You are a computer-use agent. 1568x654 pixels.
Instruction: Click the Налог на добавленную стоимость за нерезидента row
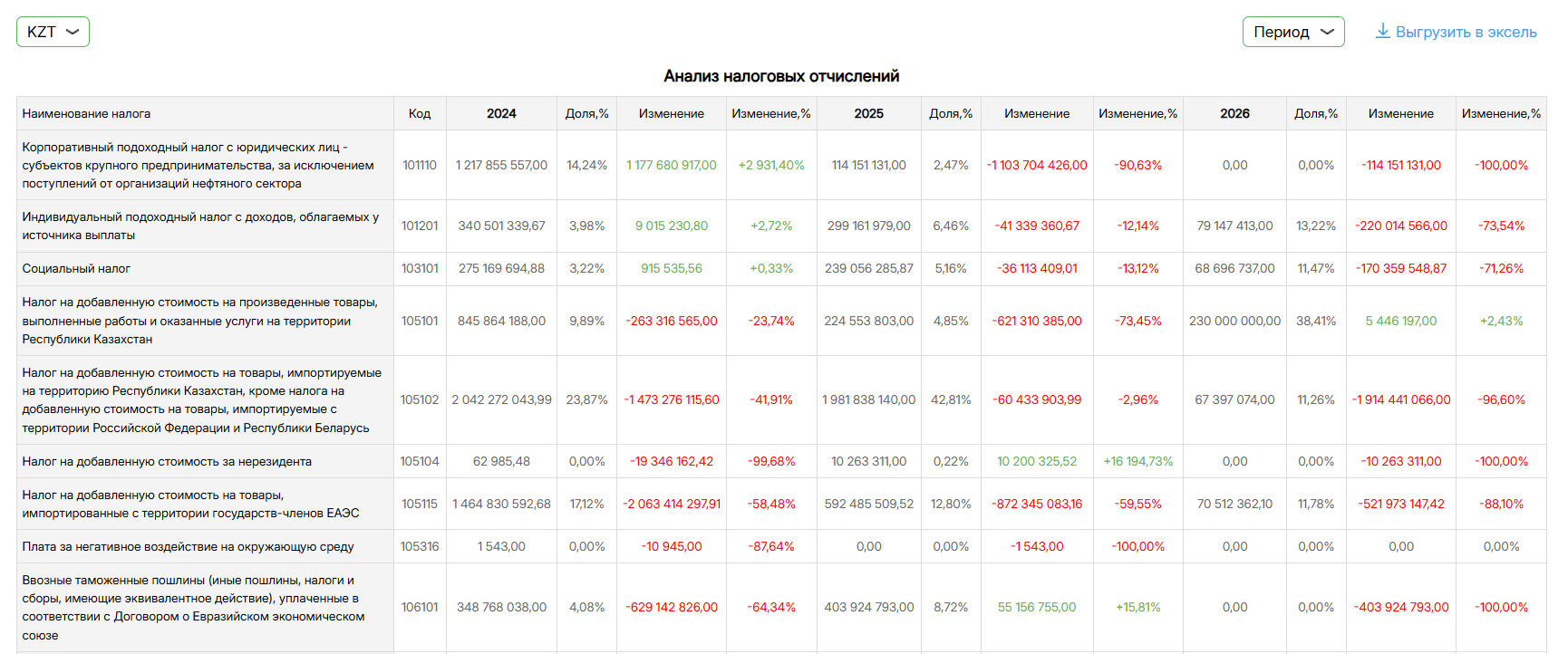[167, 461]
